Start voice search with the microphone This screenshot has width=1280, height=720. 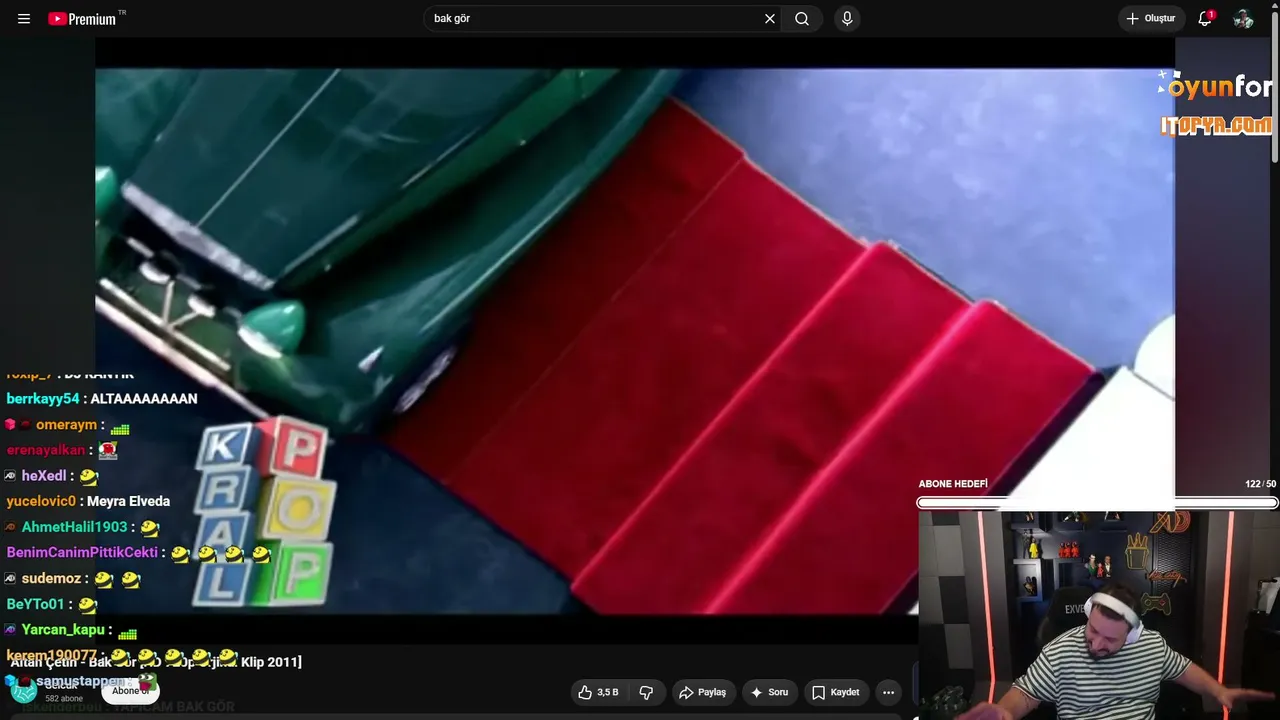coord(847,19)
